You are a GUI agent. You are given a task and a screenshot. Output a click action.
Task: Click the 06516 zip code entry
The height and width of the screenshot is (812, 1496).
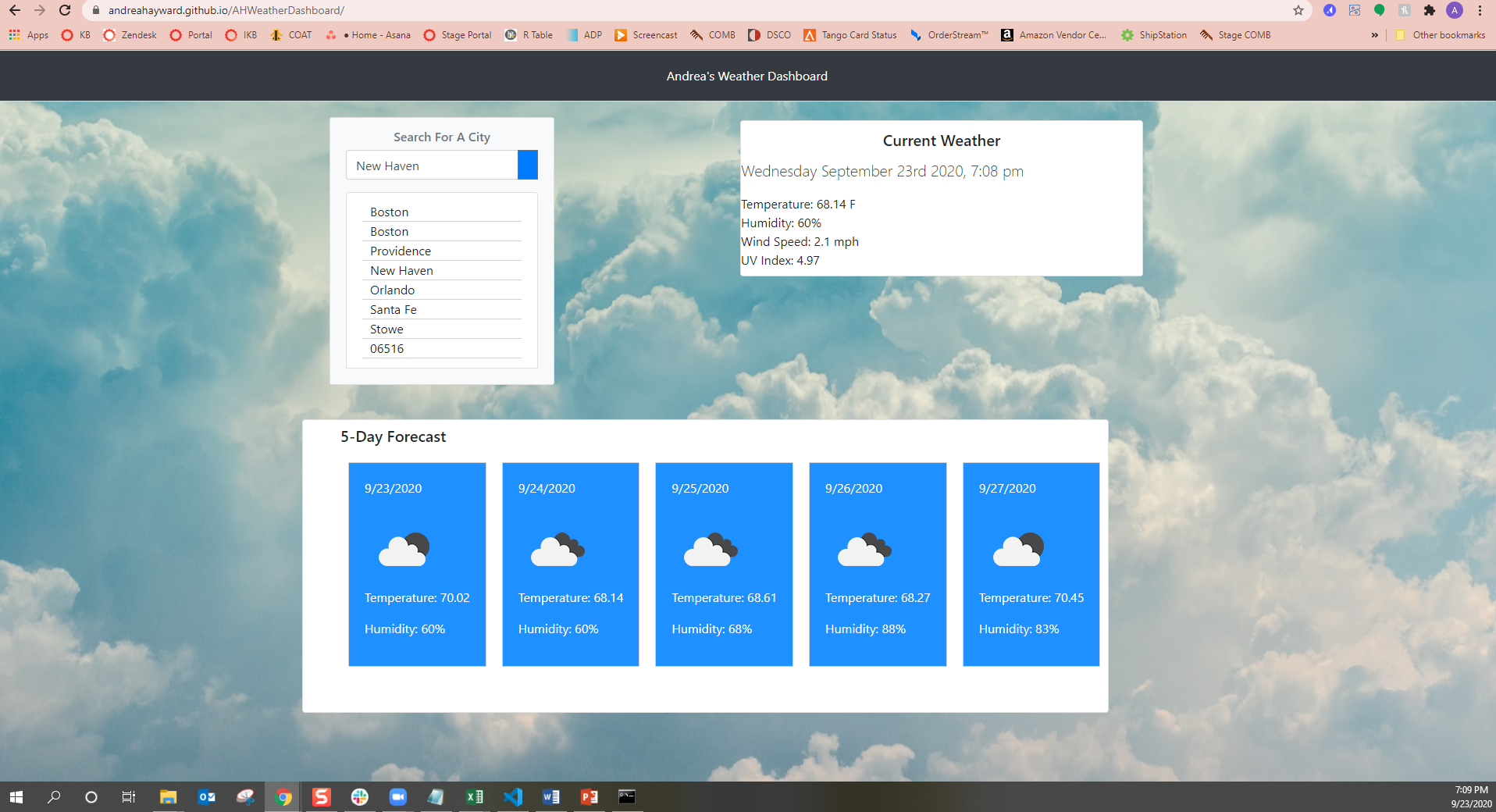coord(442,348)
